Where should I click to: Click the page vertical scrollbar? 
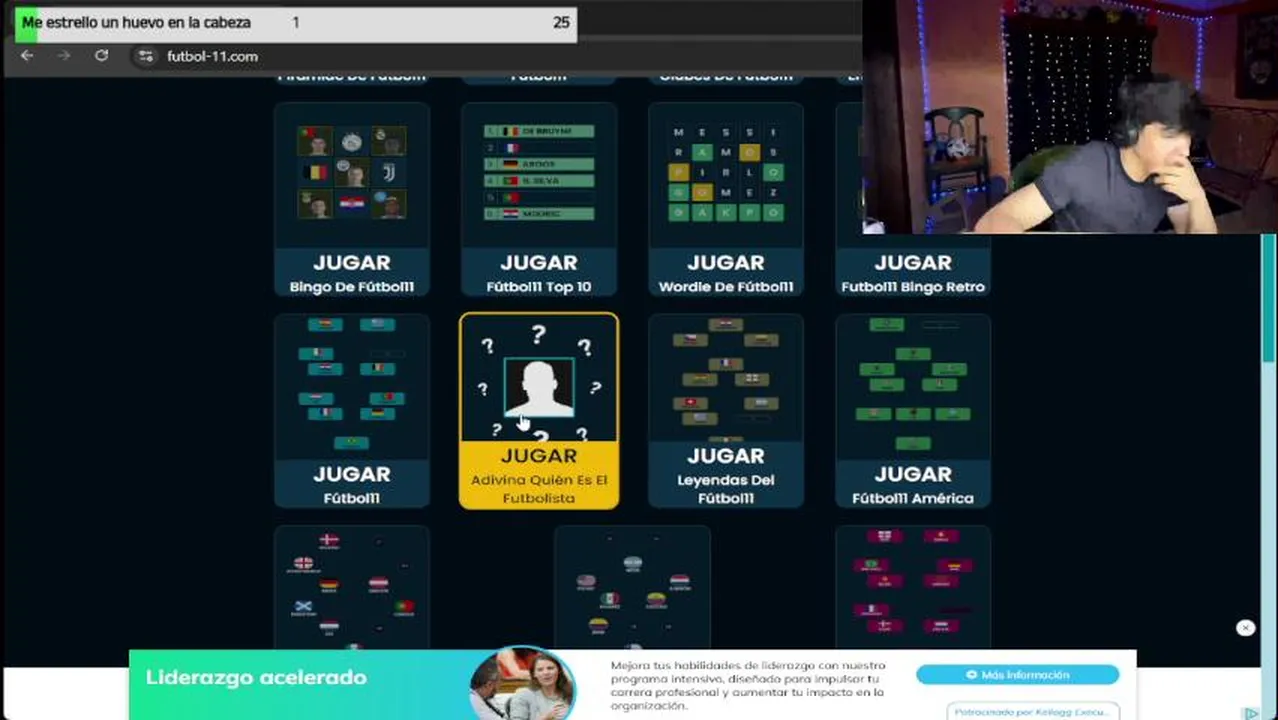tap(1269, 300)
